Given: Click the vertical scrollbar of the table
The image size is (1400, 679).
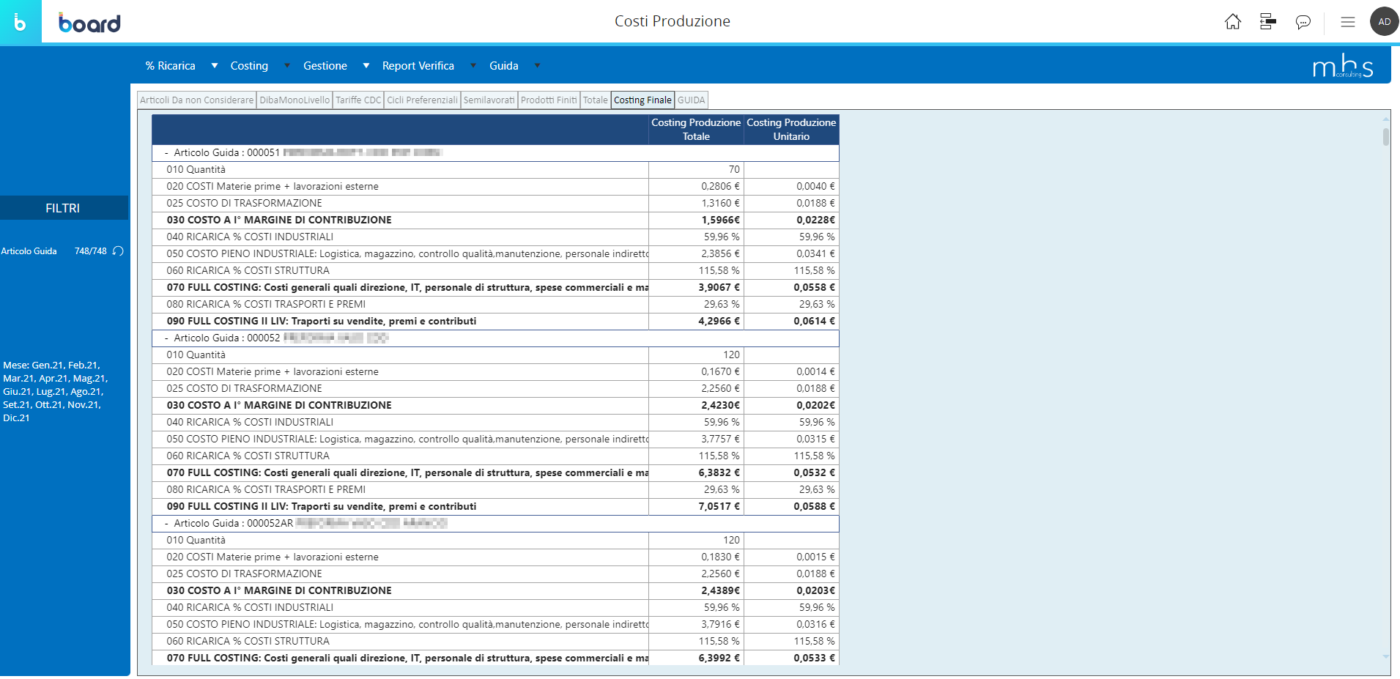Looking at the screenshot, I should [1385, 137].
